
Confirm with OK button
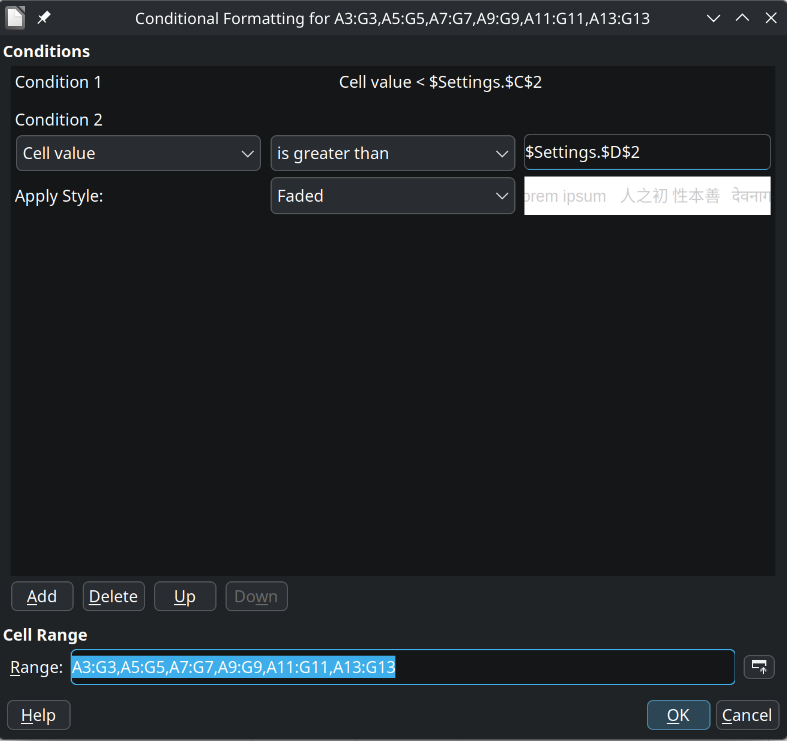pyautogui.click(x=678, y=715)
